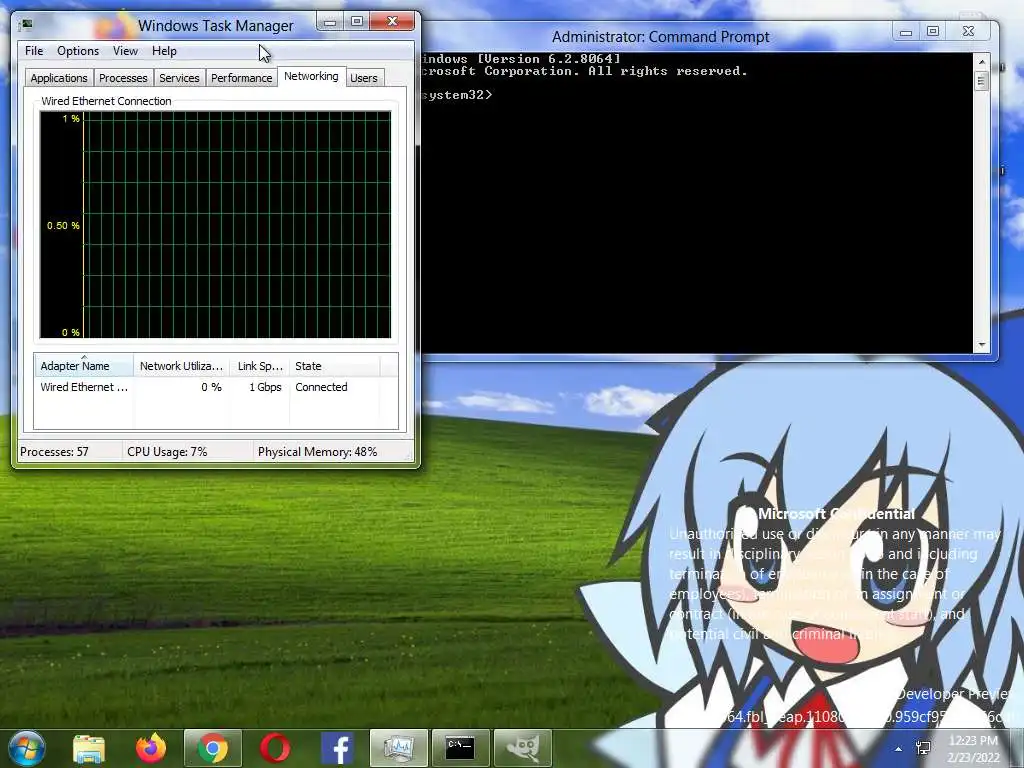Sort by State column header
This screenshot has width=1024, height=768.
[x=334, y=366]
